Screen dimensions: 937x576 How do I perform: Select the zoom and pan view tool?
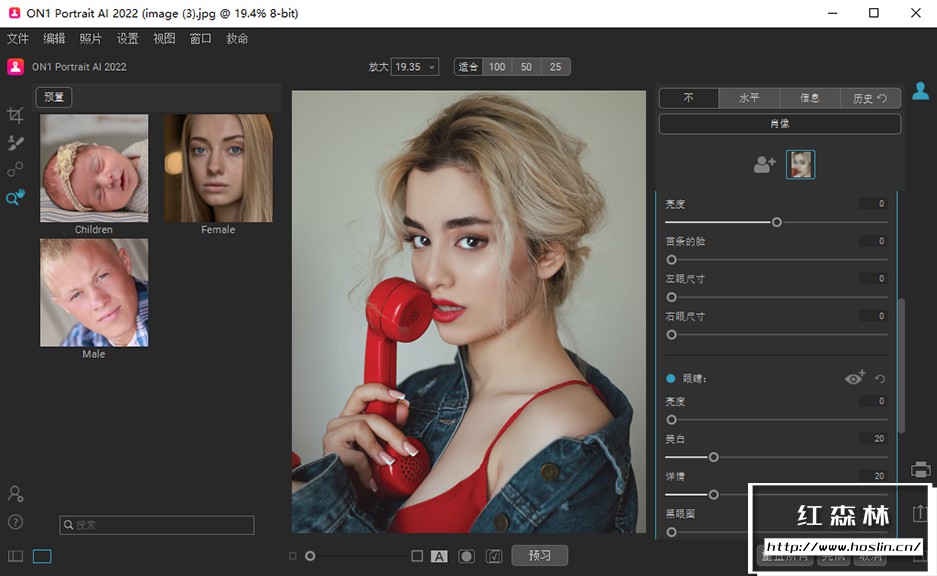point(15,198)
